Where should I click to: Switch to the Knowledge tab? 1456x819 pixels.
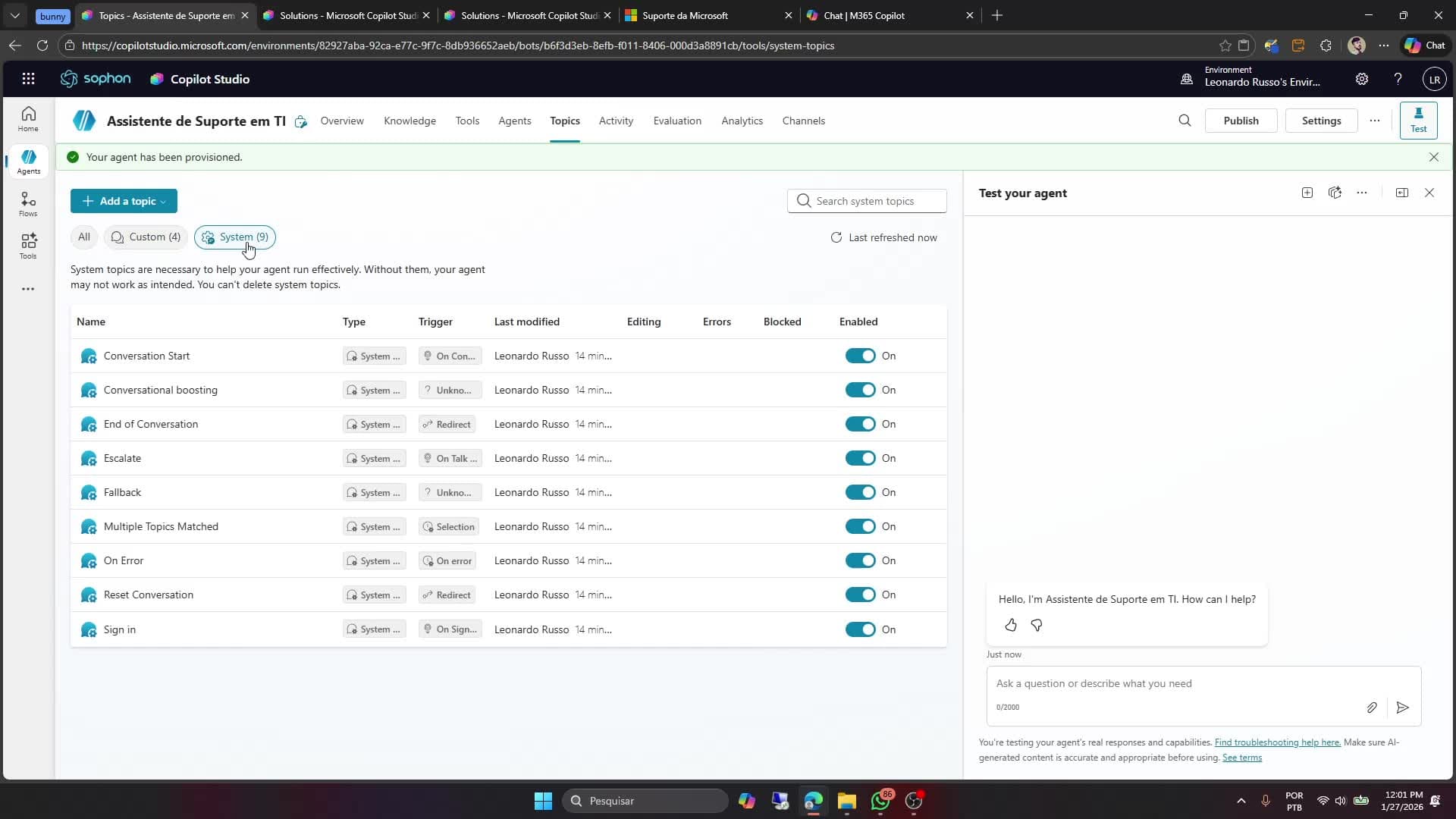tap(409, 121)
